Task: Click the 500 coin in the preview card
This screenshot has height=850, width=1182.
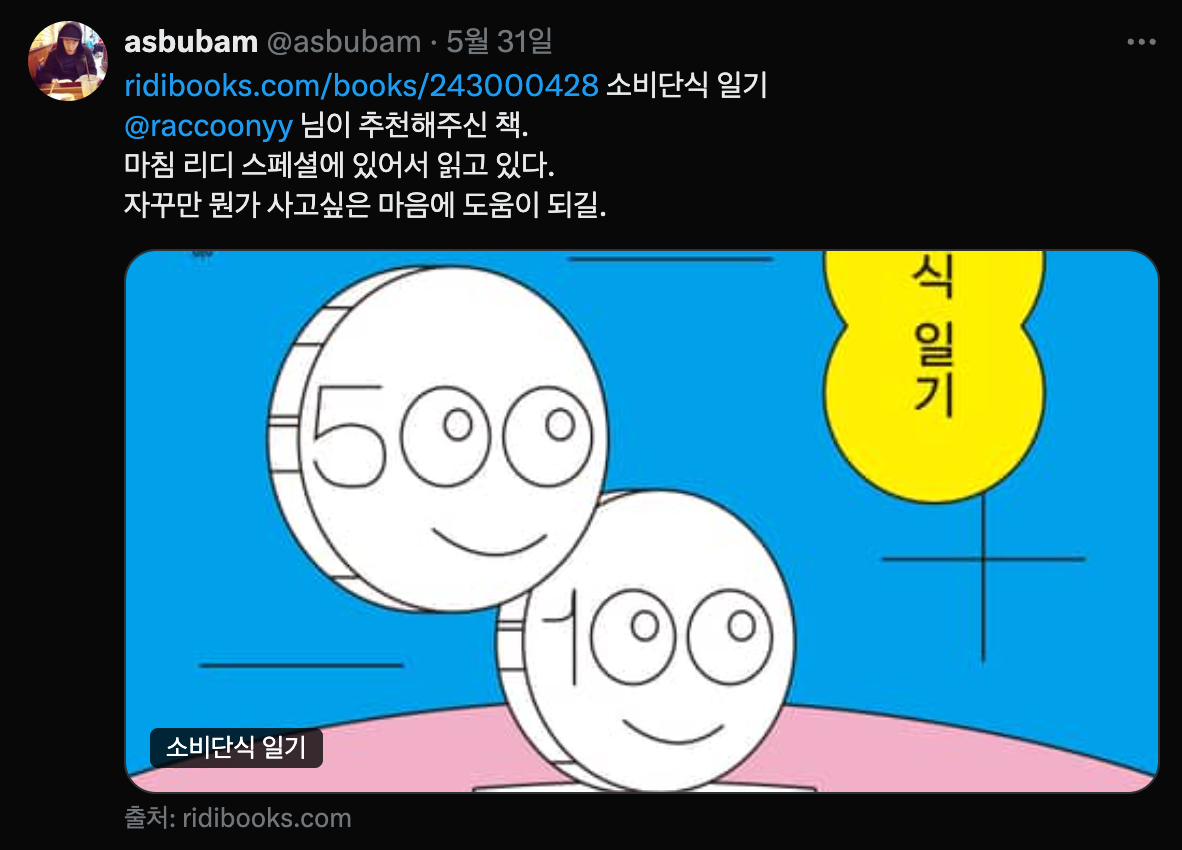Action: click(437, 439)
